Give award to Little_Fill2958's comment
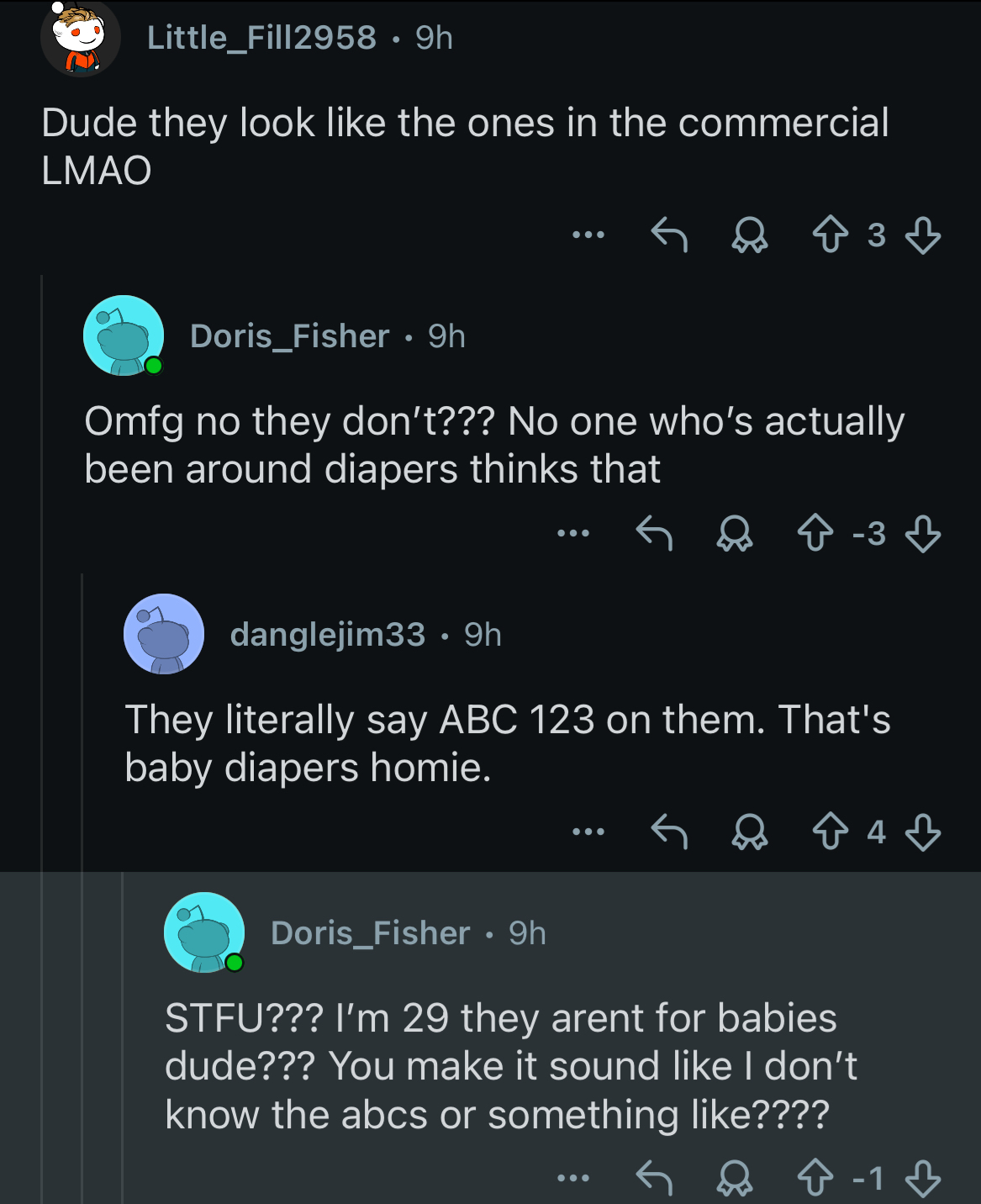Image resolution: width=981 pixels, height=1204 pixels. [749, 235]
